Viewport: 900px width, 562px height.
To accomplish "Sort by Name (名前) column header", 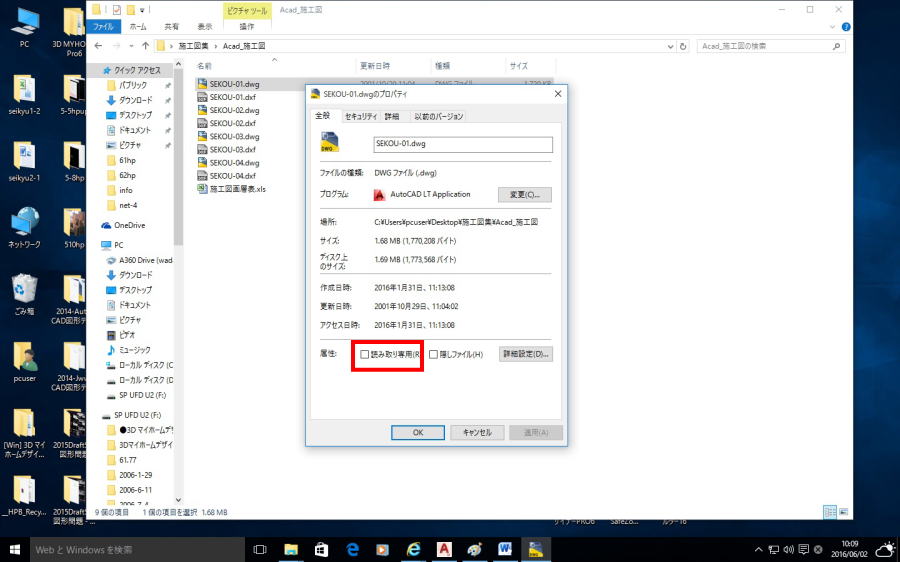I will (205, 66).
